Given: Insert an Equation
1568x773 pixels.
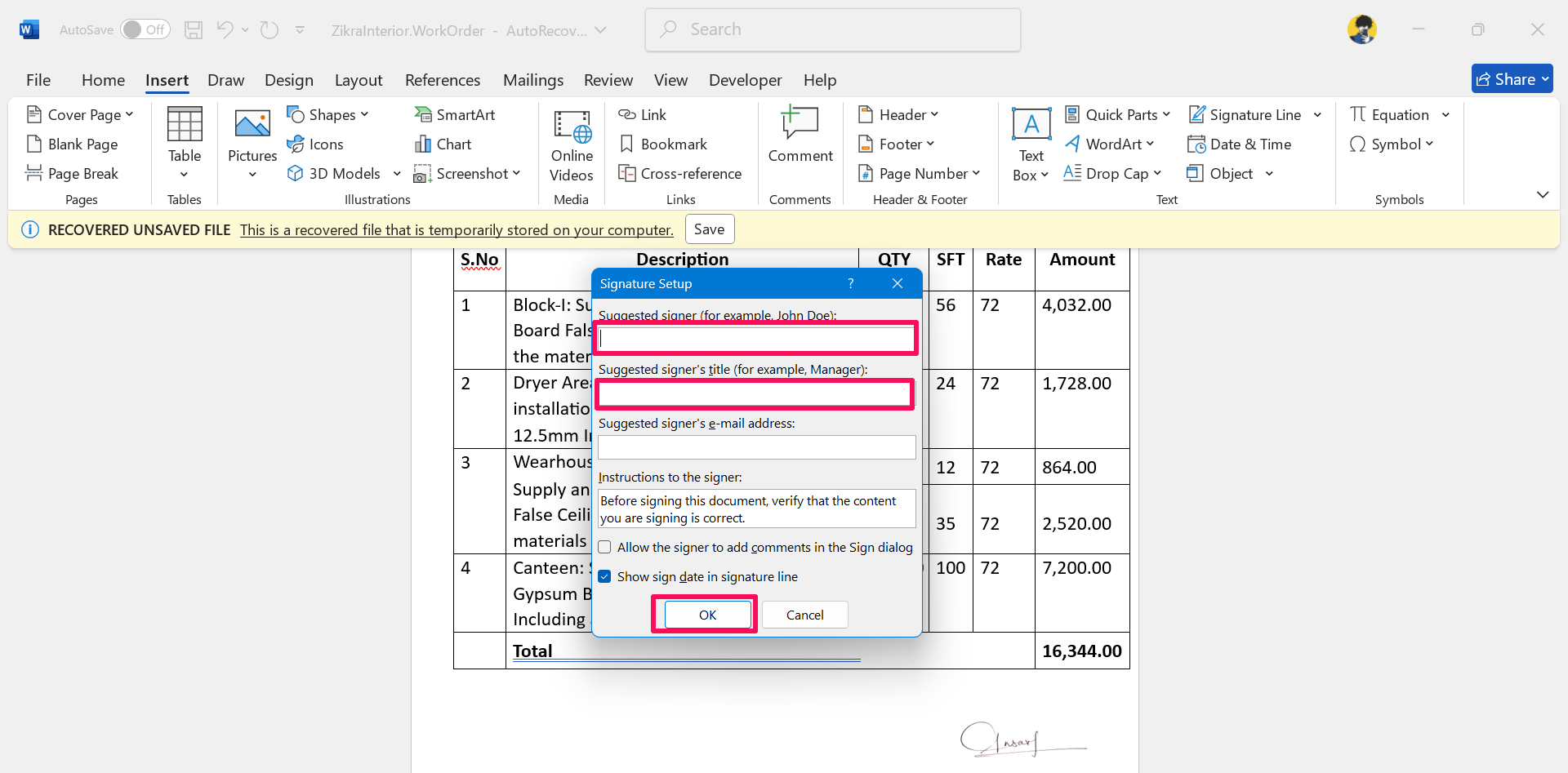Looking at the screenshot, I should click(1390, 115).
